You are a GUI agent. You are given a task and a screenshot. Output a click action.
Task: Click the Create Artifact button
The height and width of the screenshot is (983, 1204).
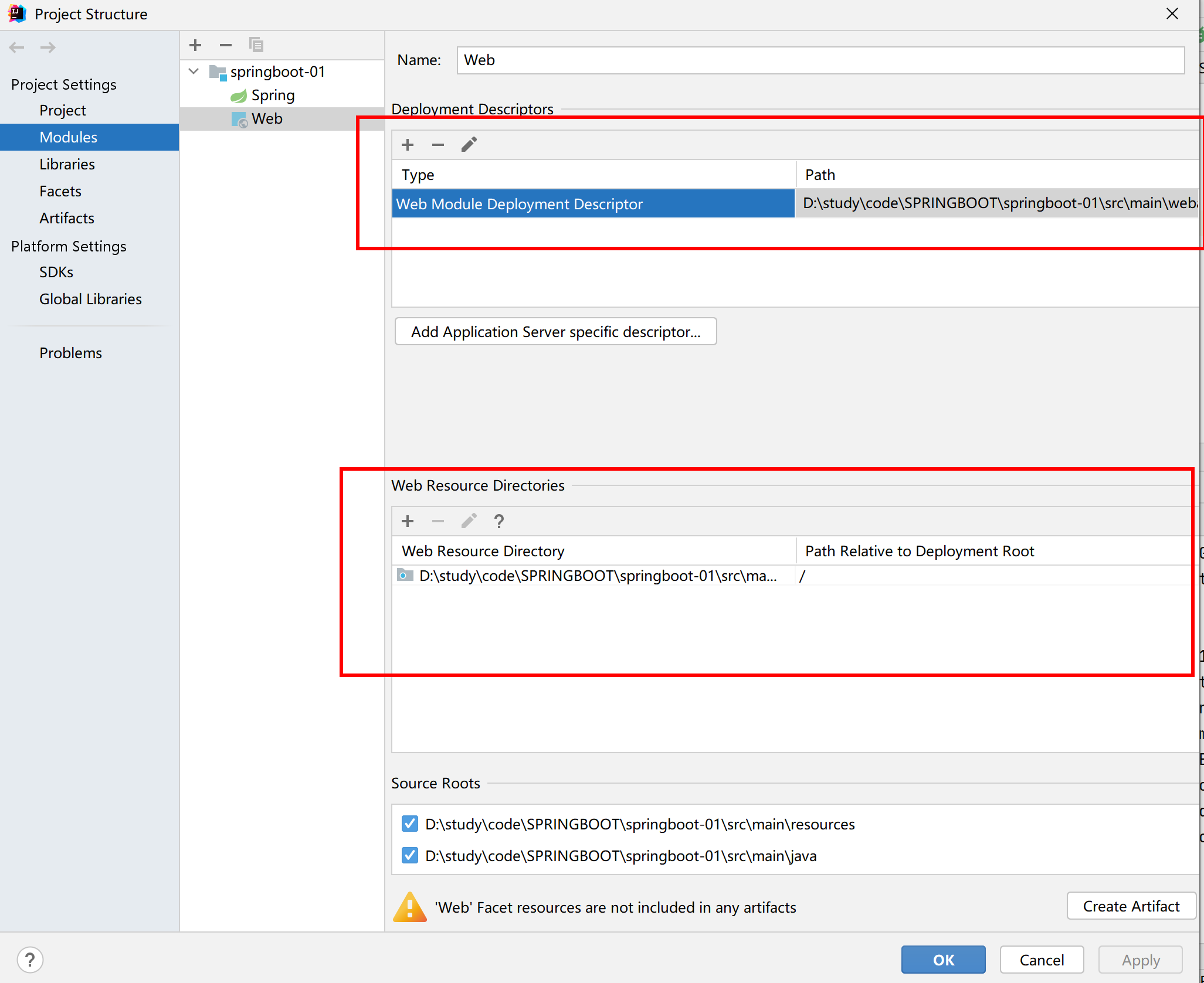coord(1131,906)
